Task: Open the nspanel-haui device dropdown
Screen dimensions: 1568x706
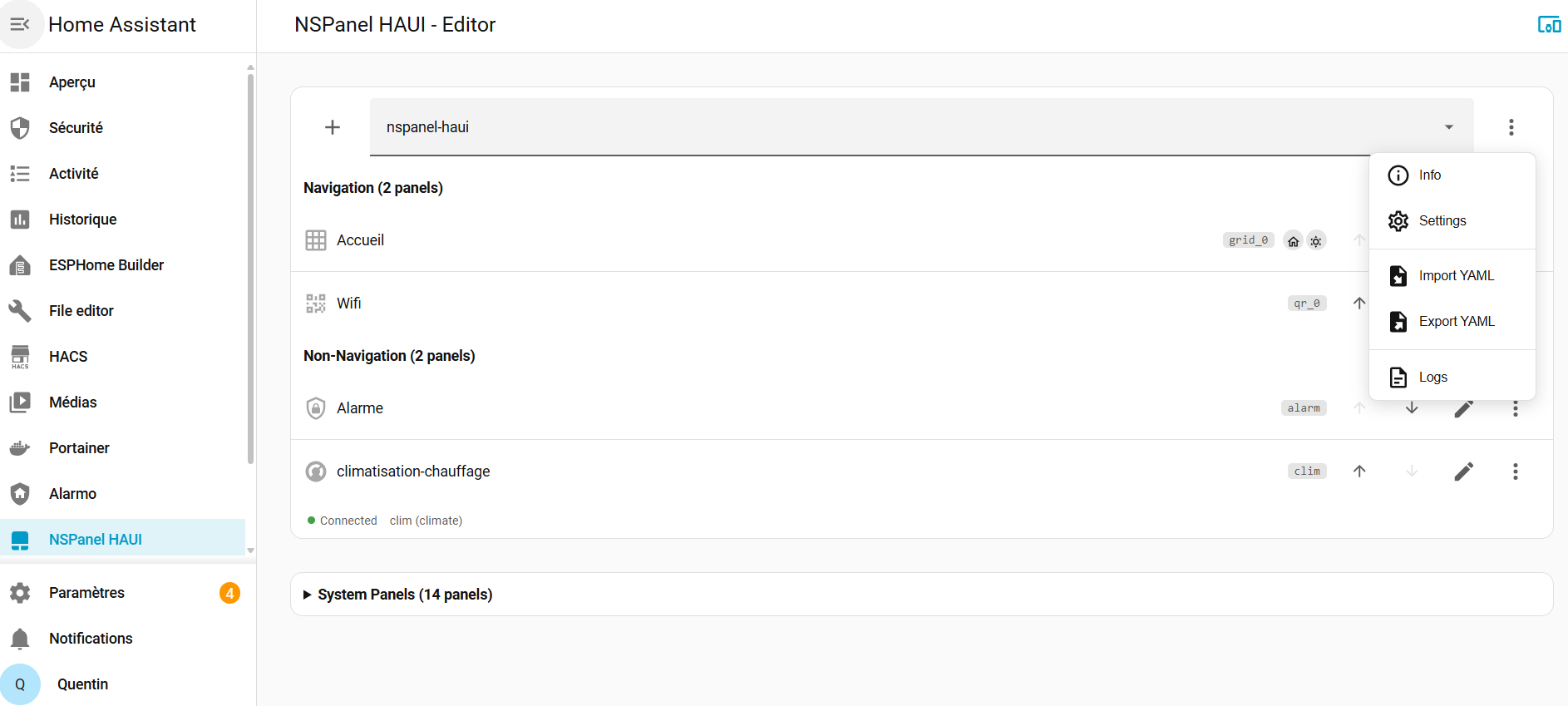Action: (x=921, y=127)
